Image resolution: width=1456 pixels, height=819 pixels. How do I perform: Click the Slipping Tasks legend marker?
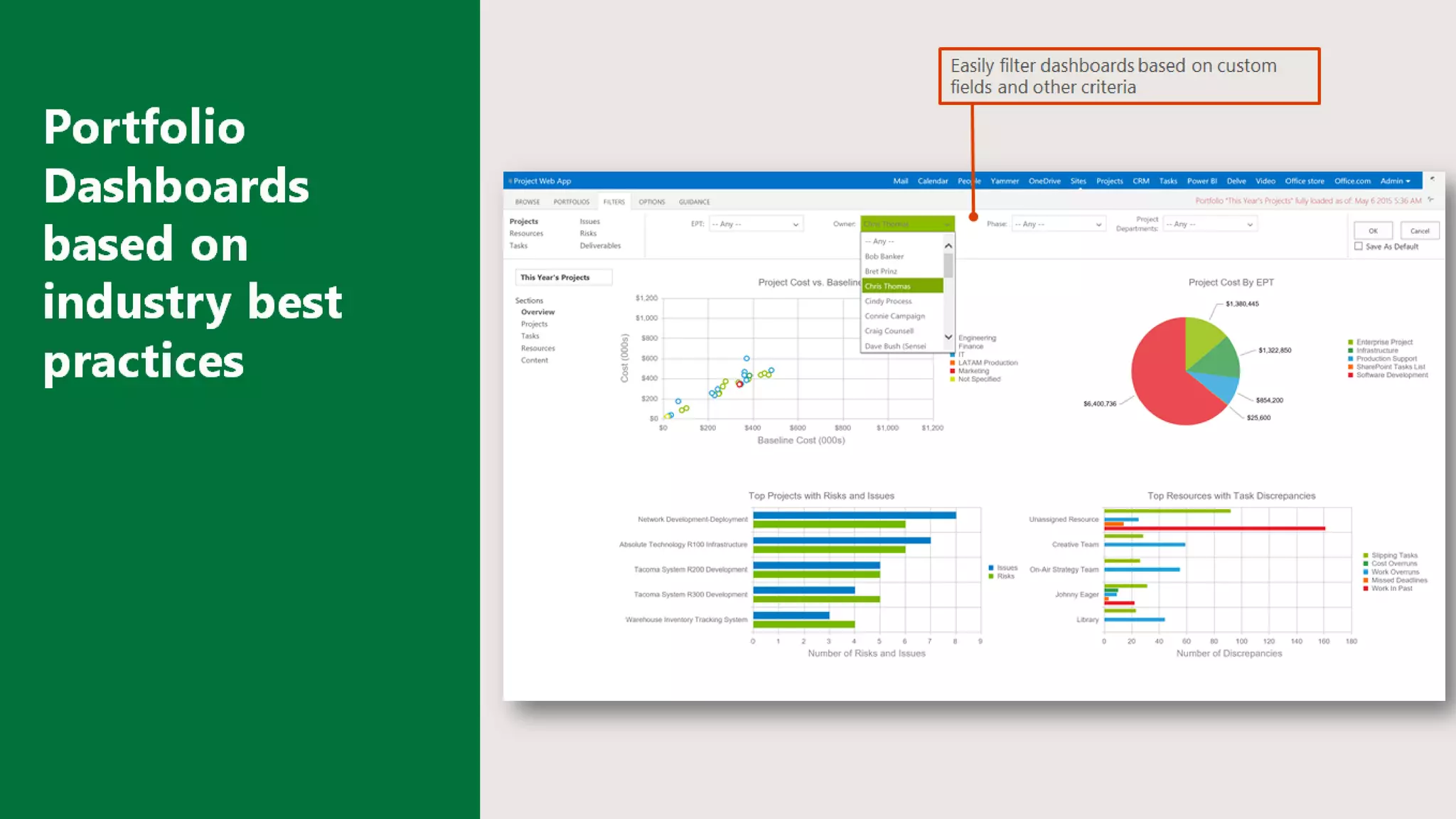pyautogui.click(x=1366, y=556)
